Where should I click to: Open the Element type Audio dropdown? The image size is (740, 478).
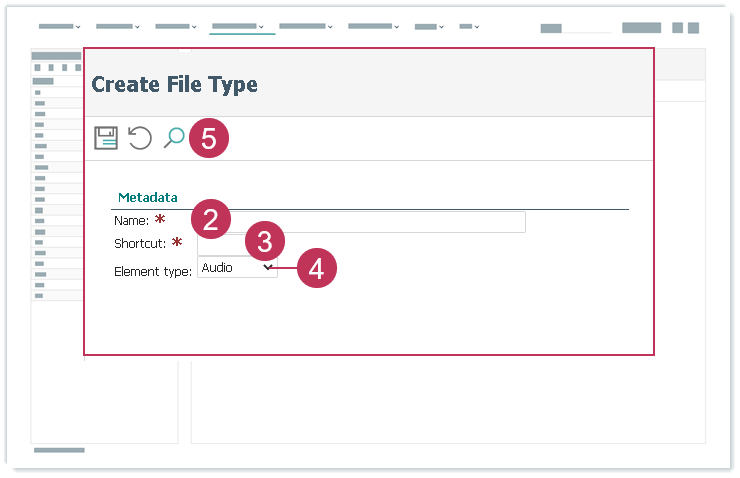pyautogui.click(x=237, y=268)
